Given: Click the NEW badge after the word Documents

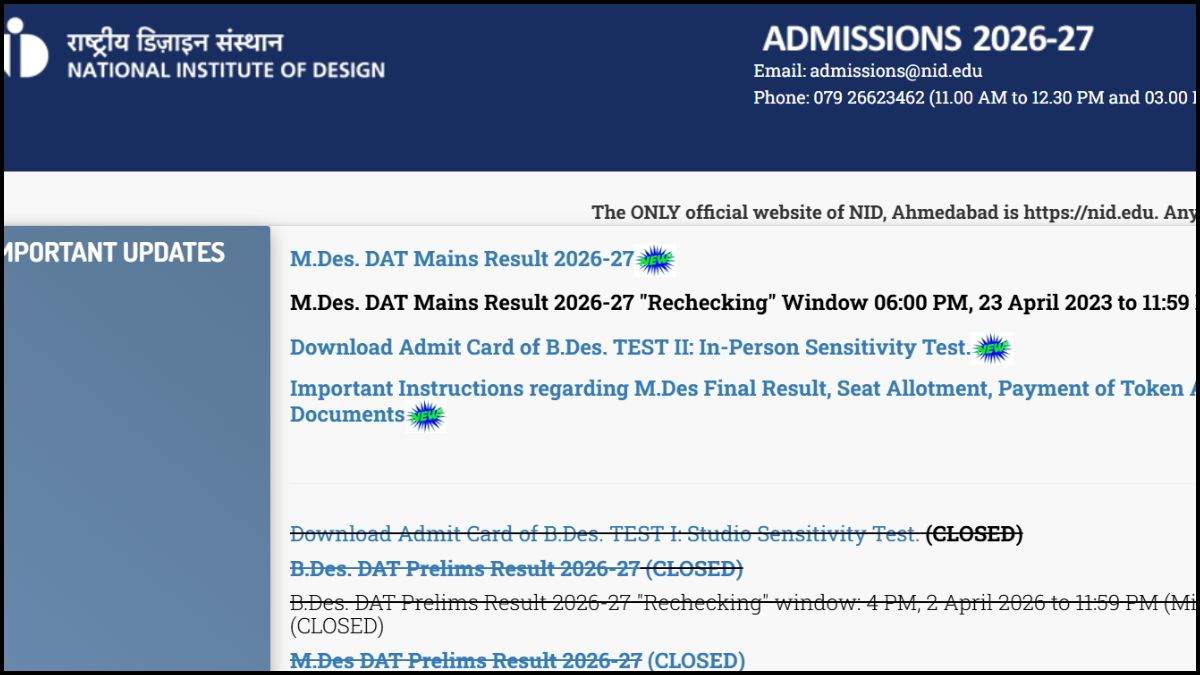Looking at the screenshot, I should tap(426, 416).
